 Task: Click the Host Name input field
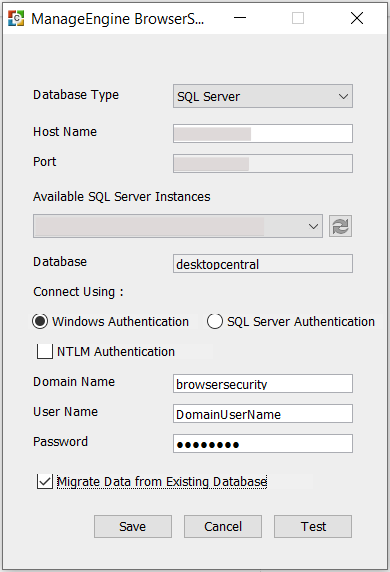pos(263,134)
